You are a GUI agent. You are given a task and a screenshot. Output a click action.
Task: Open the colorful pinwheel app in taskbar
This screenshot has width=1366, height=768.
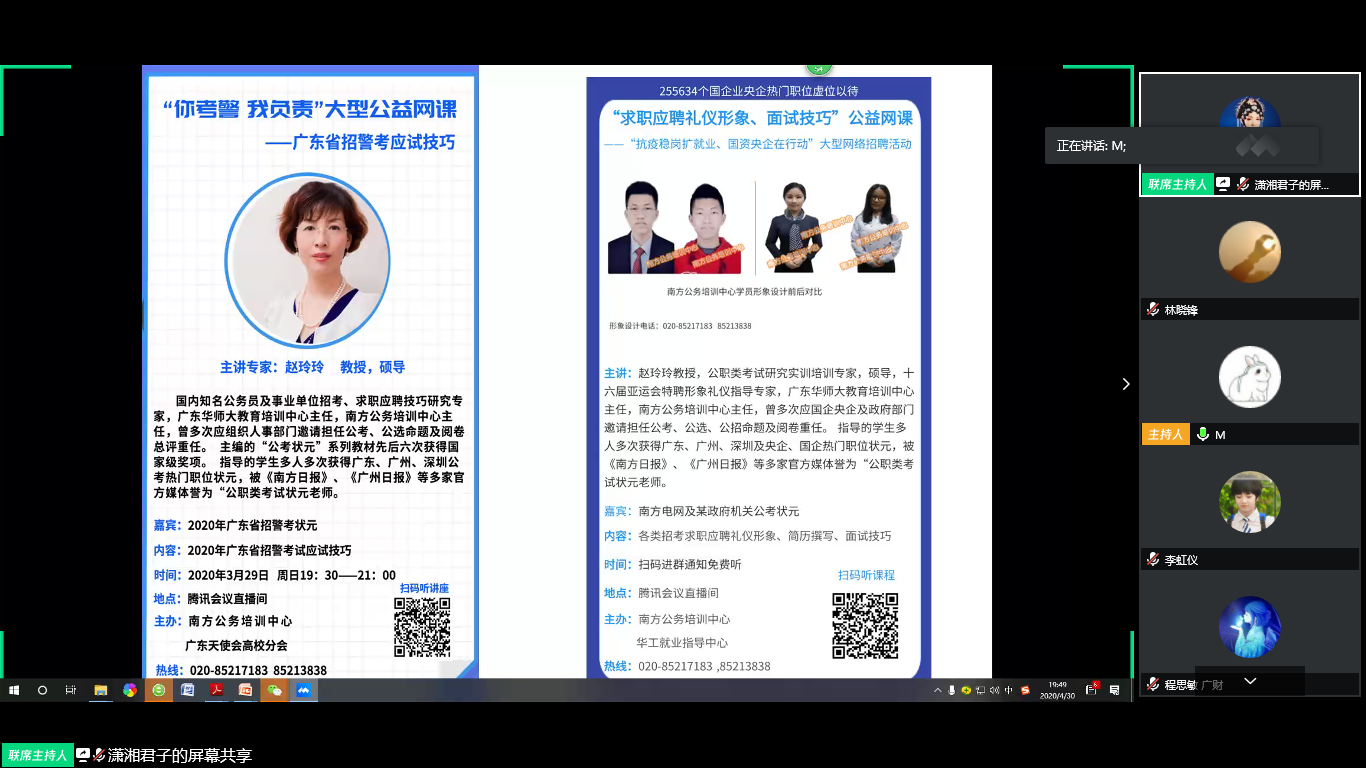click(130, 690)
